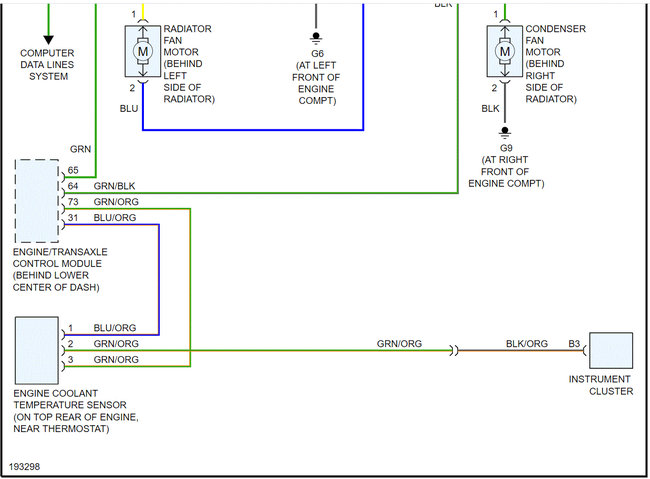The width and height of the screenshot is (650, 479).
Task: Select the G6 ground symbol
Action: pos(316,38)
